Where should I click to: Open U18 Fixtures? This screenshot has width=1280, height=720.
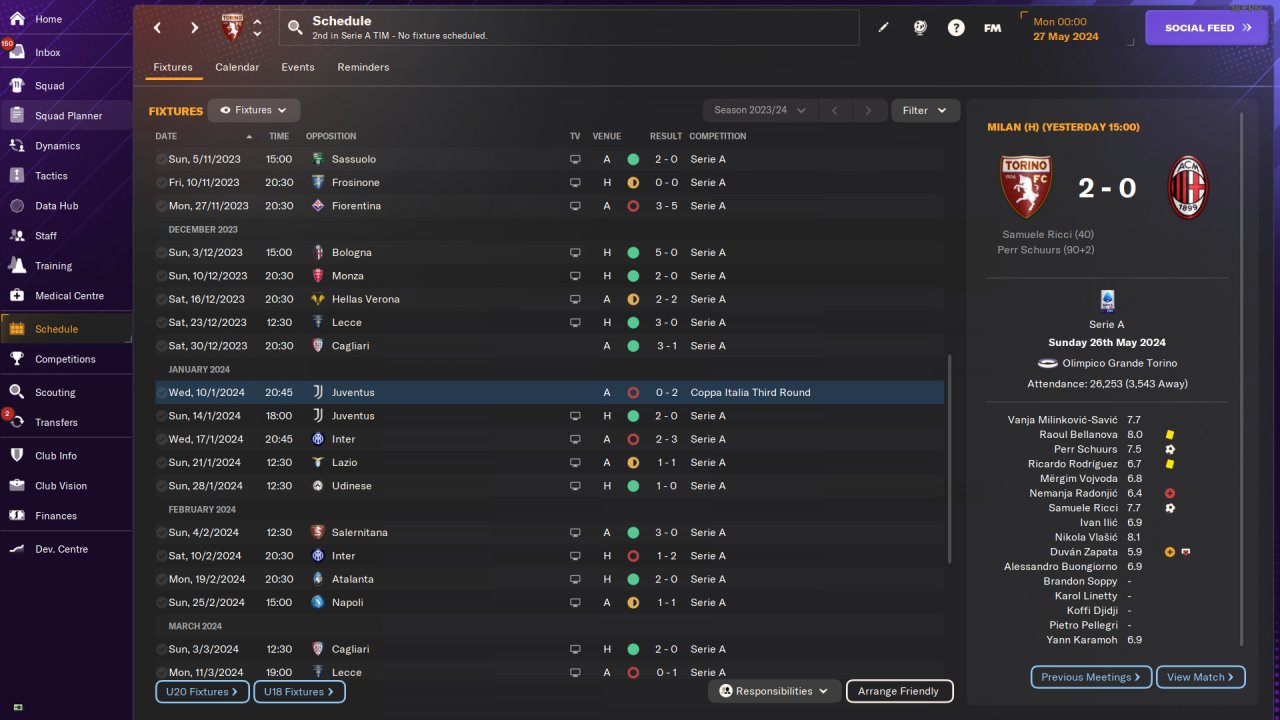[299, 691]
